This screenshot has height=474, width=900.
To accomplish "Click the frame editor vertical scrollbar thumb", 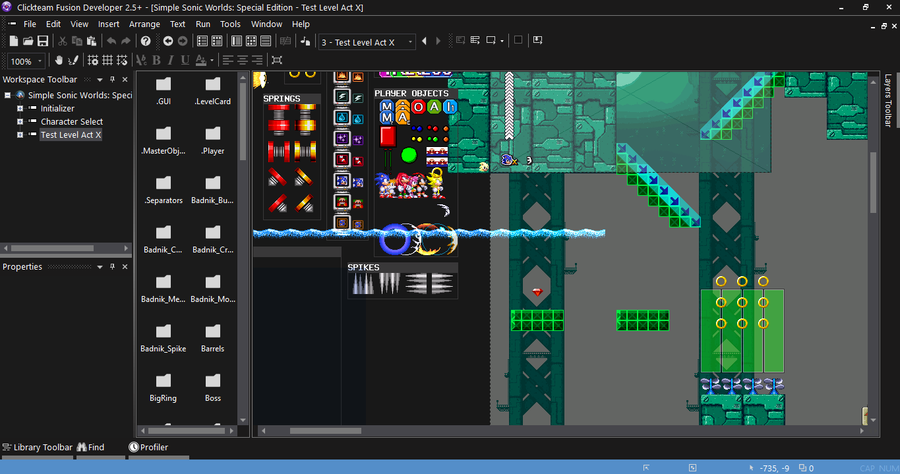I will pyautogui.click(x=873, y=182).
